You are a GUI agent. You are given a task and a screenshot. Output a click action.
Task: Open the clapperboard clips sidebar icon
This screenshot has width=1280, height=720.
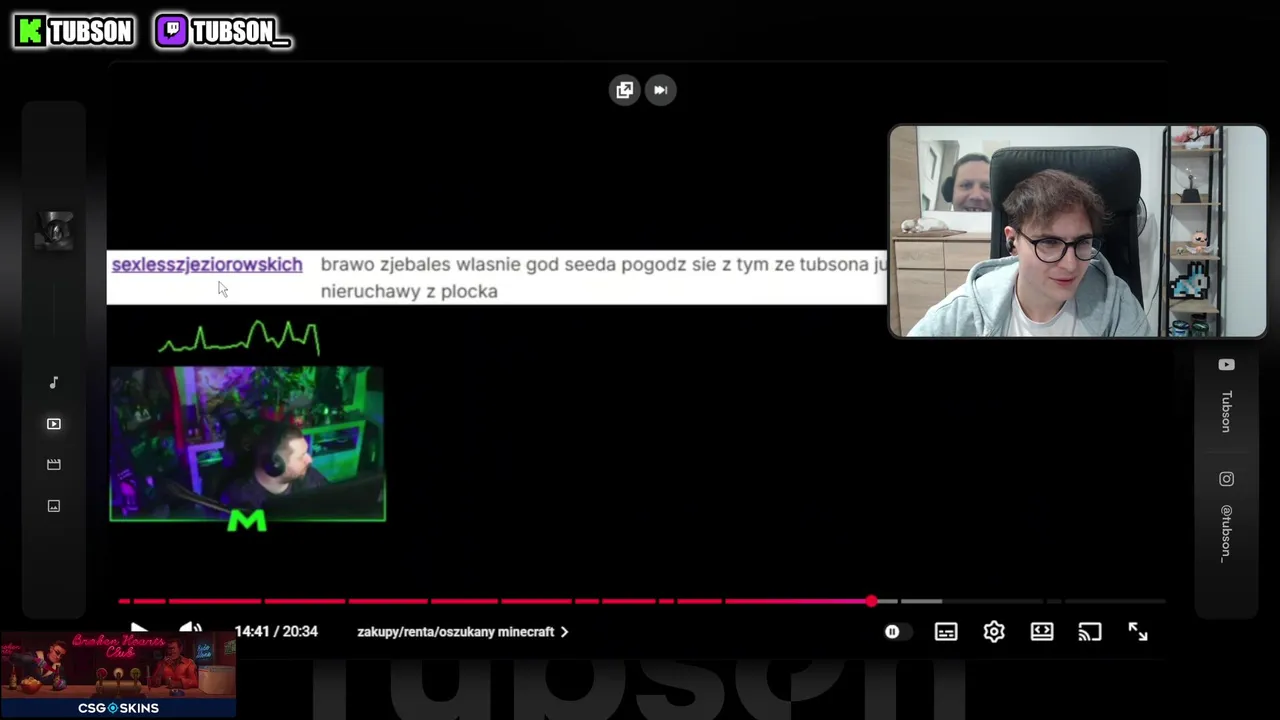54,465
